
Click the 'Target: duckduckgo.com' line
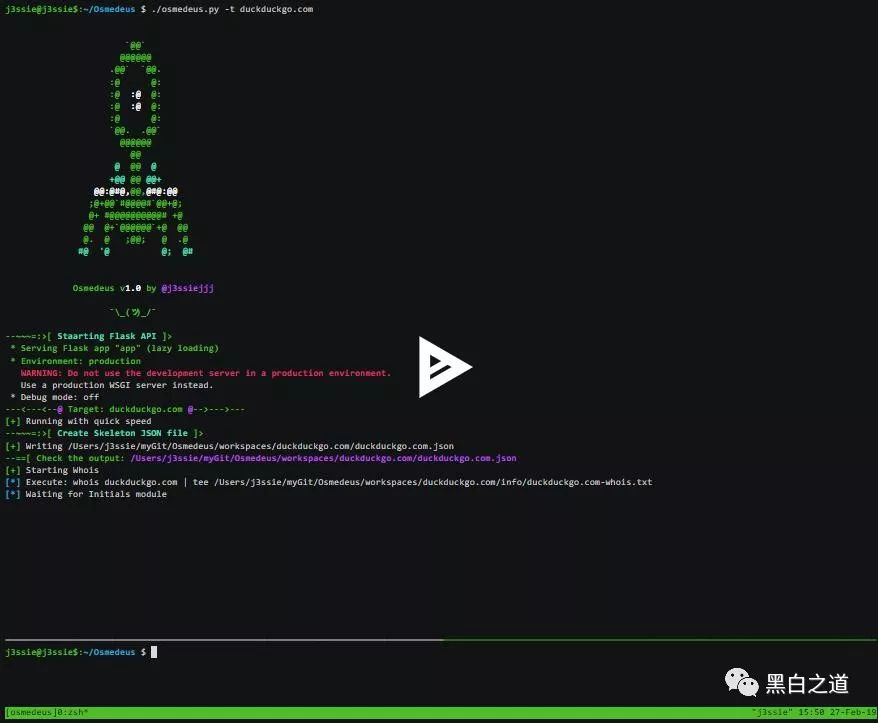[125, 409]
